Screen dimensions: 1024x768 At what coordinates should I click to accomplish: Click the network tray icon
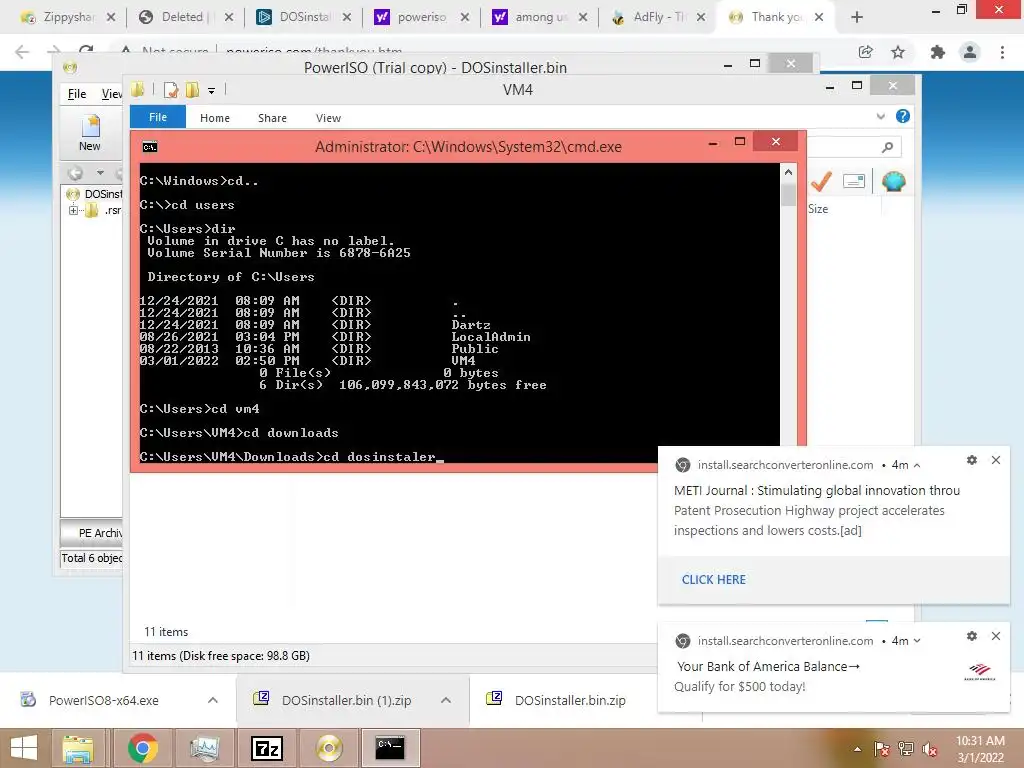pyautogui.click(x=906, y=748)
